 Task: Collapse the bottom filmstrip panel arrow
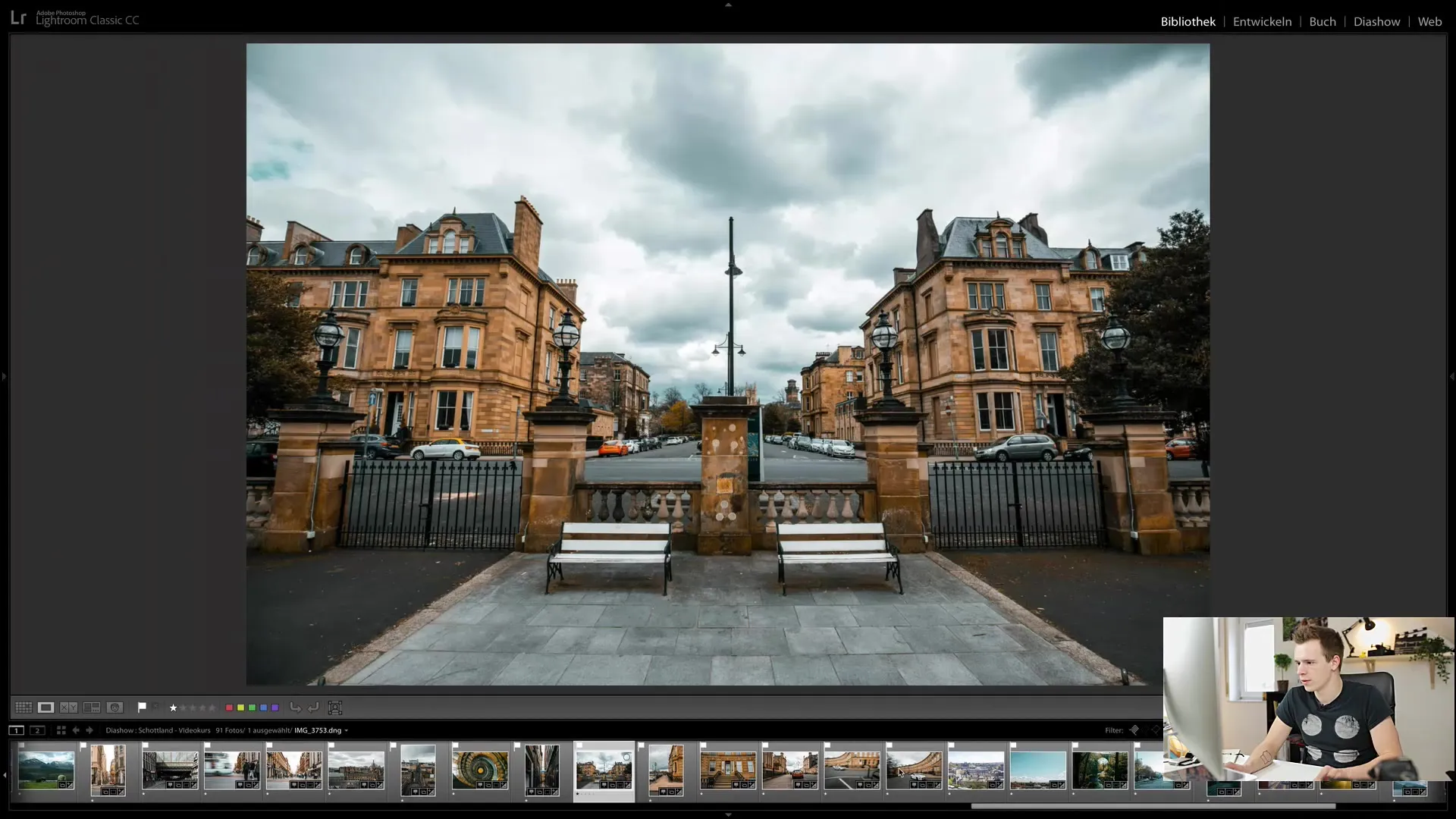[728, 815]
